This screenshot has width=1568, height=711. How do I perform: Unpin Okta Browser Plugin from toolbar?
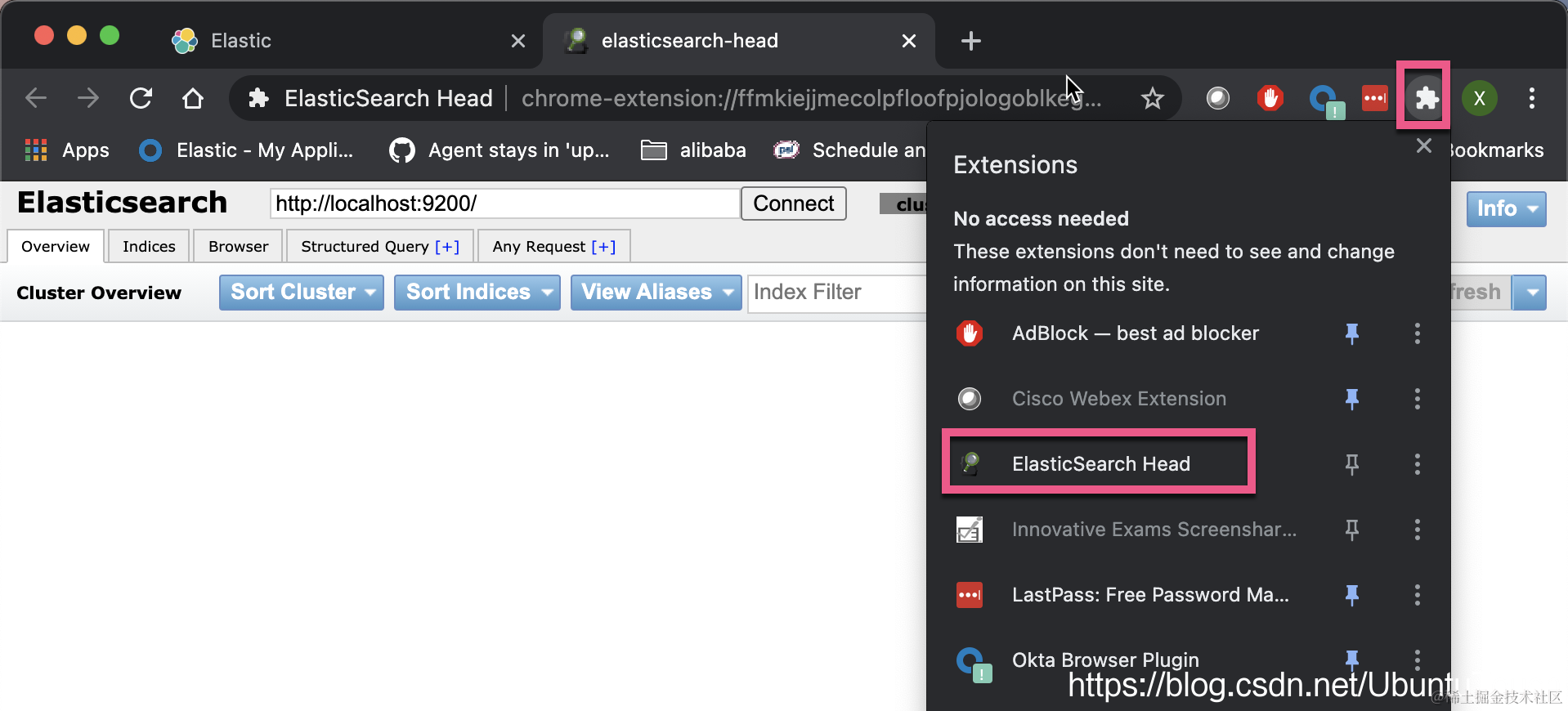pos(1352,659)
